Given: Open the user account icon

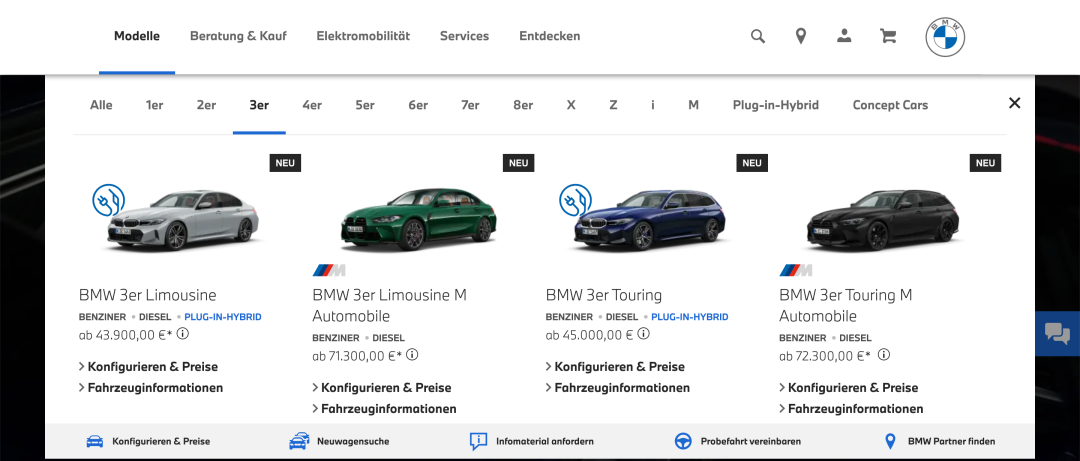Looking at the screenshot, I should 844,36.
